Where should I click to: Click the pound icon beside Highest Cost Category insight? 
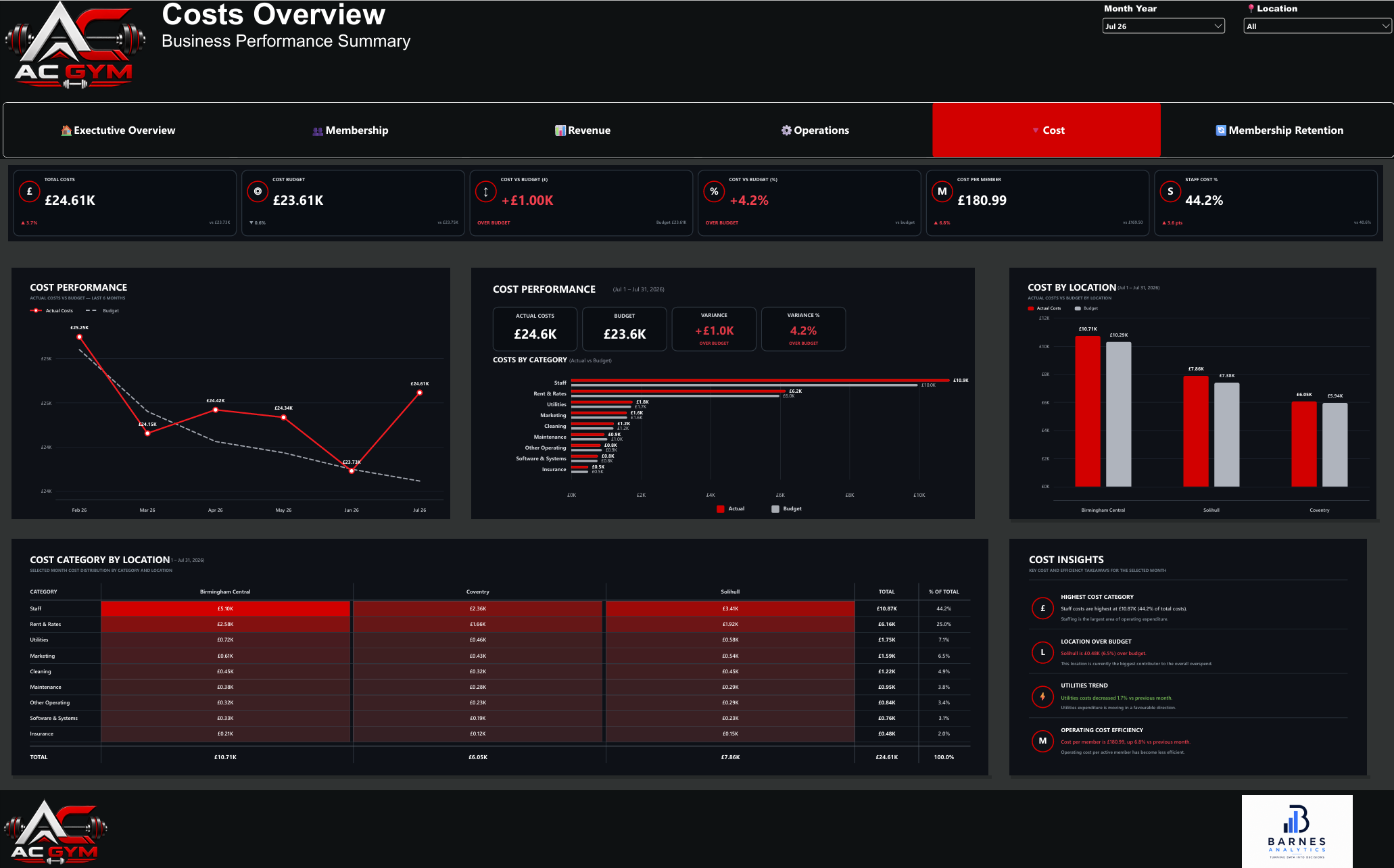1042,608
